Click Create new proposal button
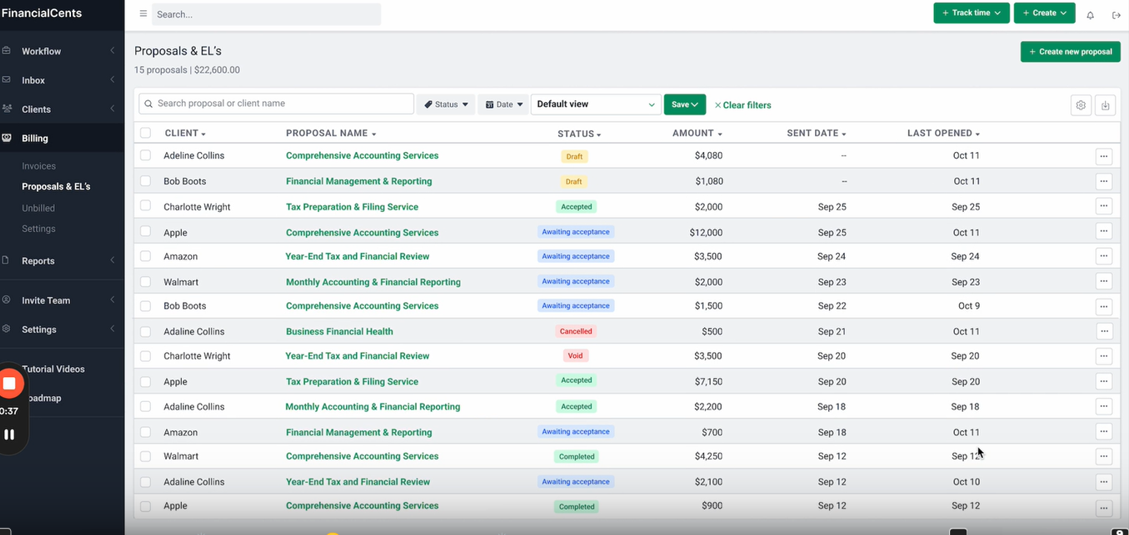 pyautogui.click(x=1070, y=52)
